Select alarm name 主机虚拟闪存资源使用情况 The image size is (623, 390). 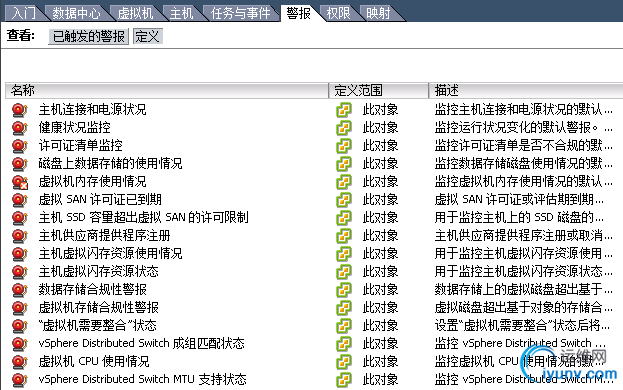pos(110,253)
